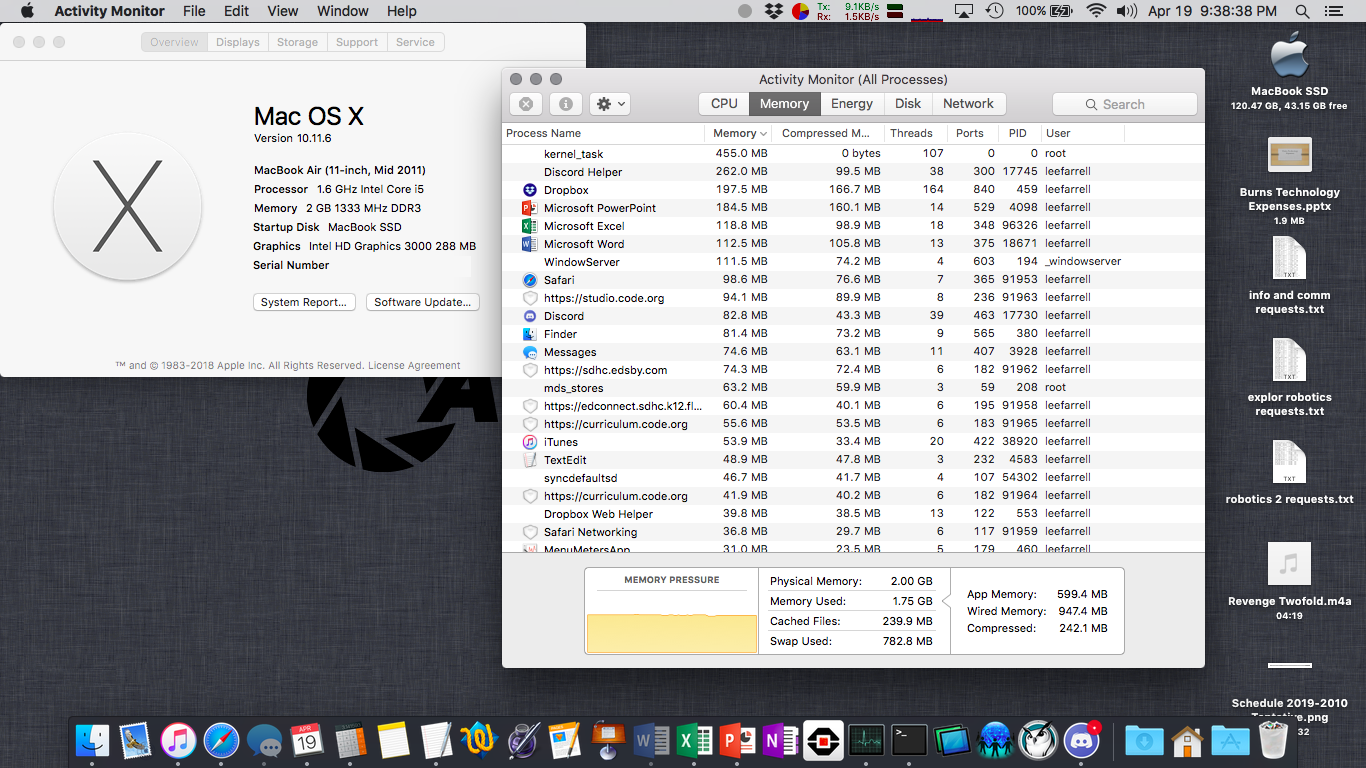
Task: Click the inspect process info button
Action: point(565,104)
